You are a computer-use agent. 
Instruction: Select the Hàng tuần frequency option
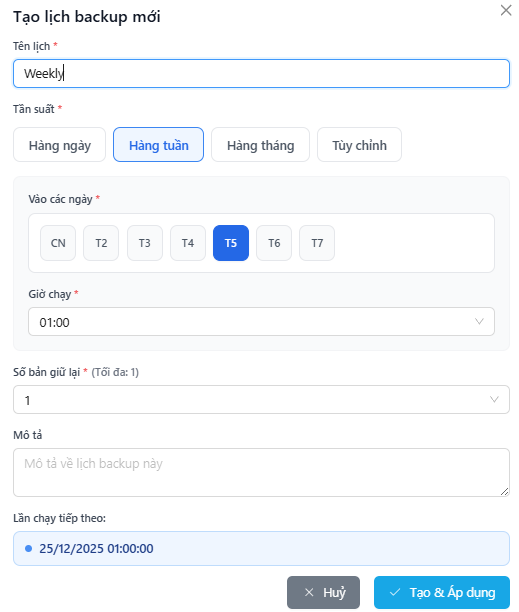tap(158, 145)
